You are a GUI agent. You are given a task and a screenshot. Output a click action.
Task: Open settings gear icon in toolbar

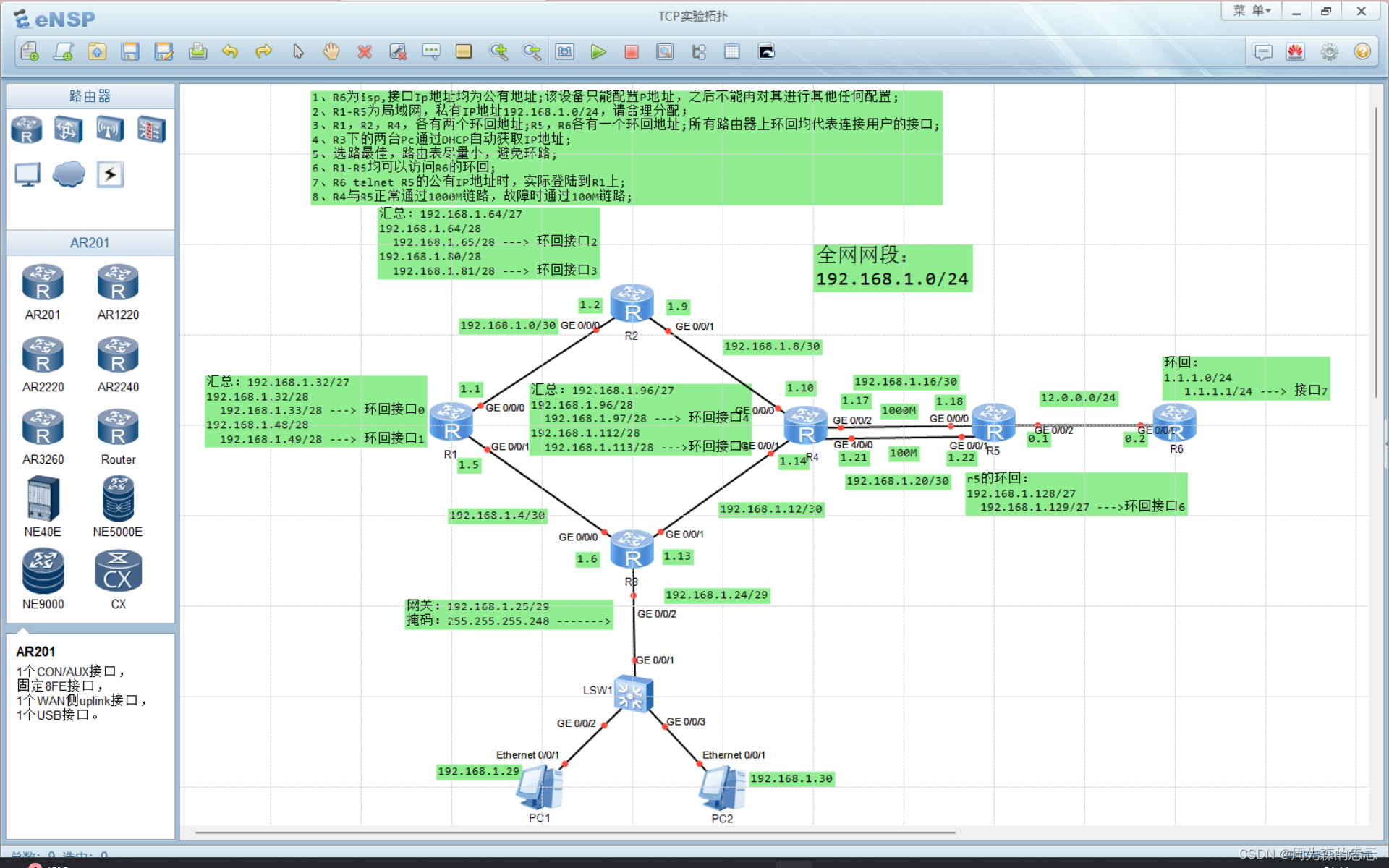1329,51
